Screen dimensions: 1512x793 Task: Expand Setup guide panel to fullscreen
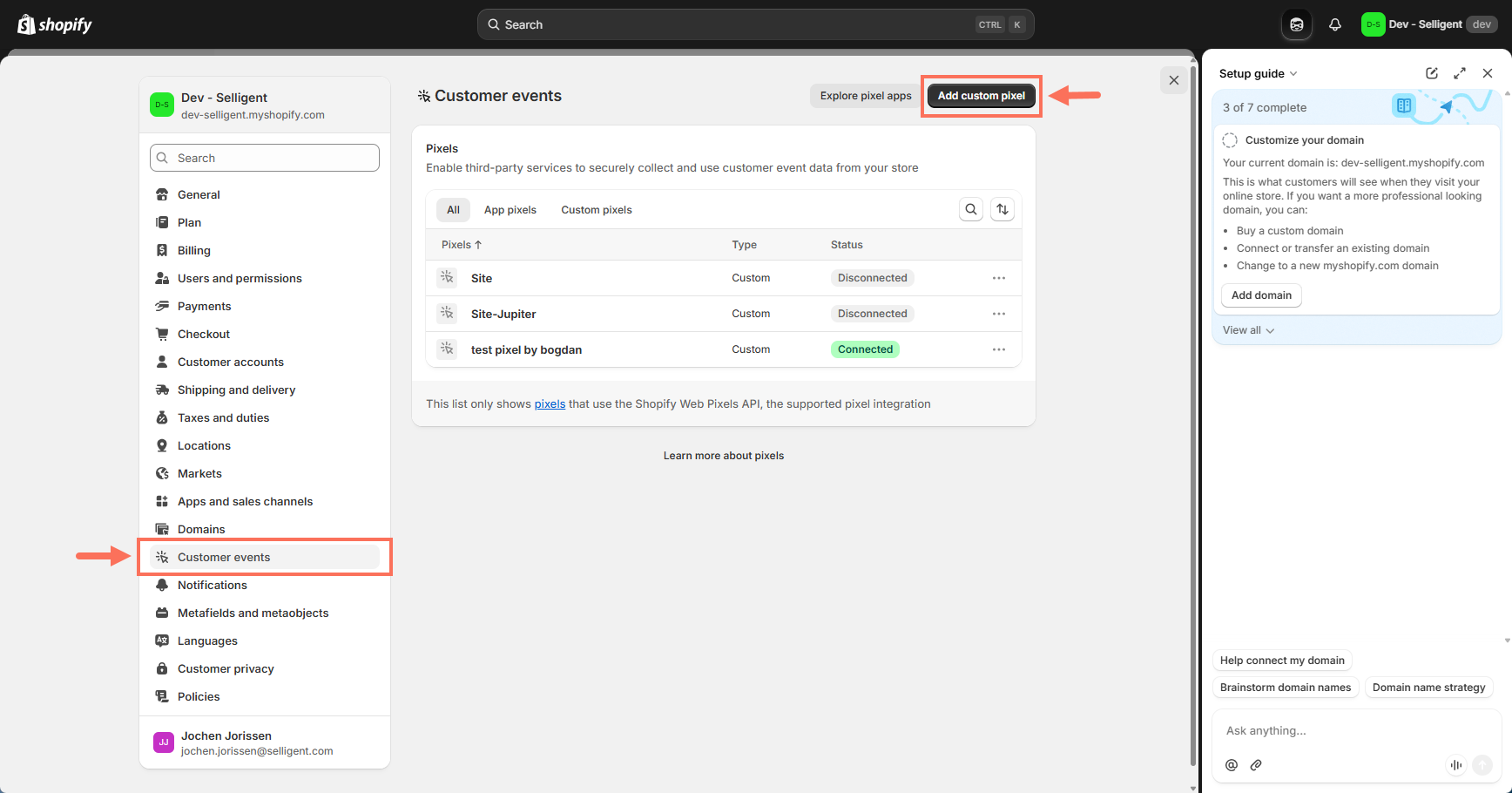pos(1460,73)
